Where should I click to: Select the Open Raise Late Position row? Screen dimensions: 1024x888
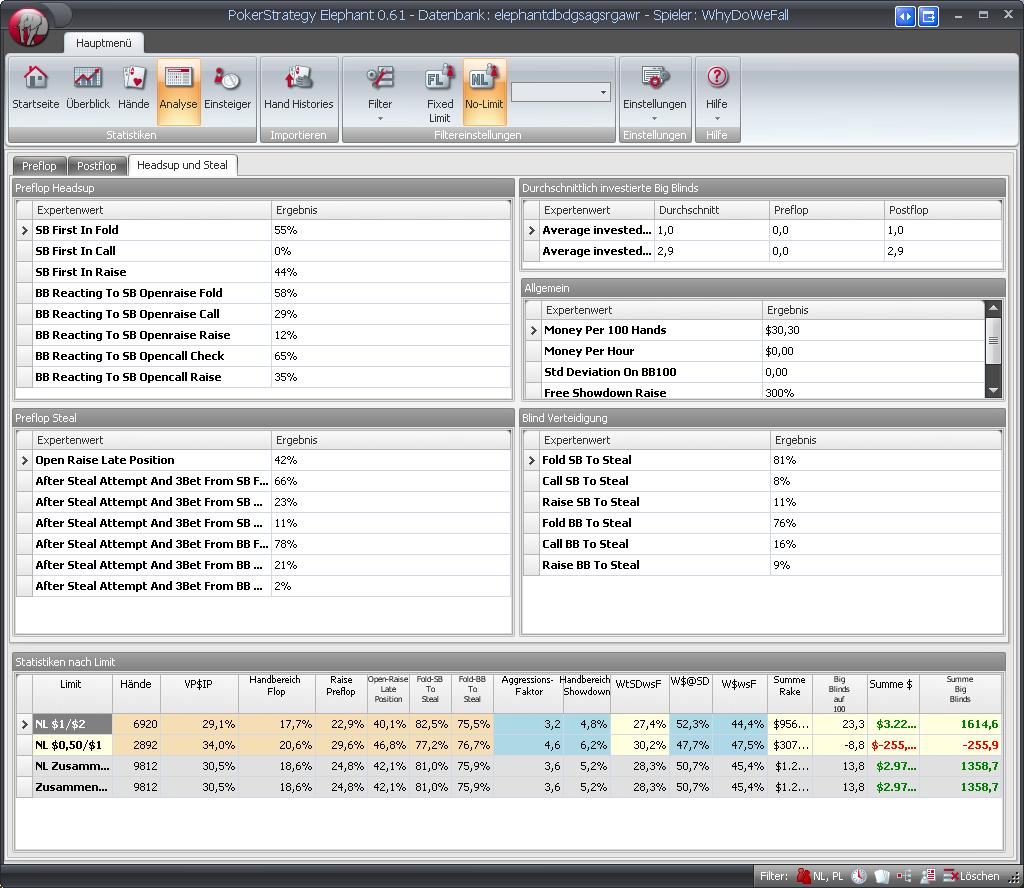[x=263, y=460]
